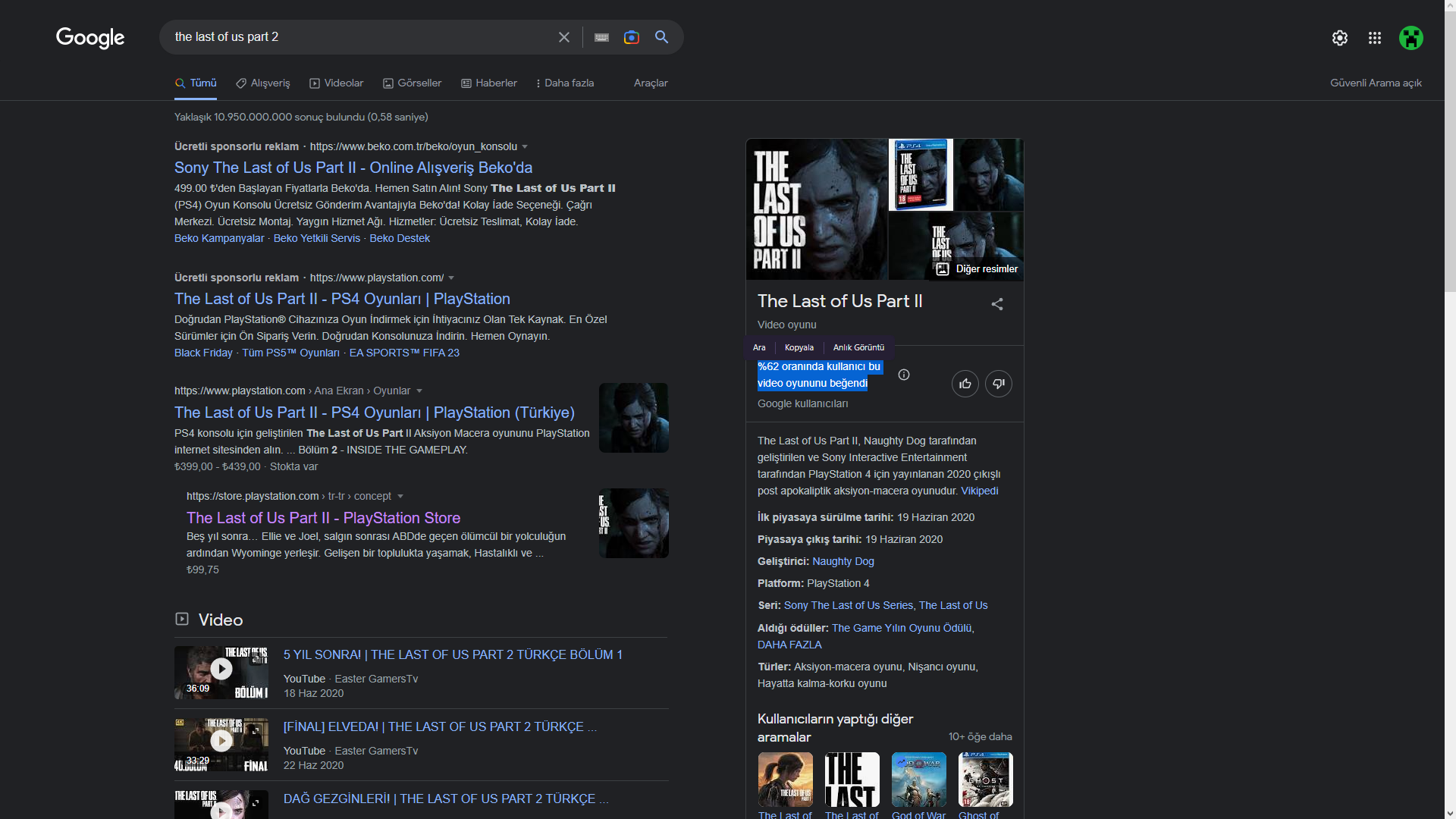This screenshot has height=819, width=1456.
Task: Open Beko Destek sitelink
Action: (x=400, y=238)
